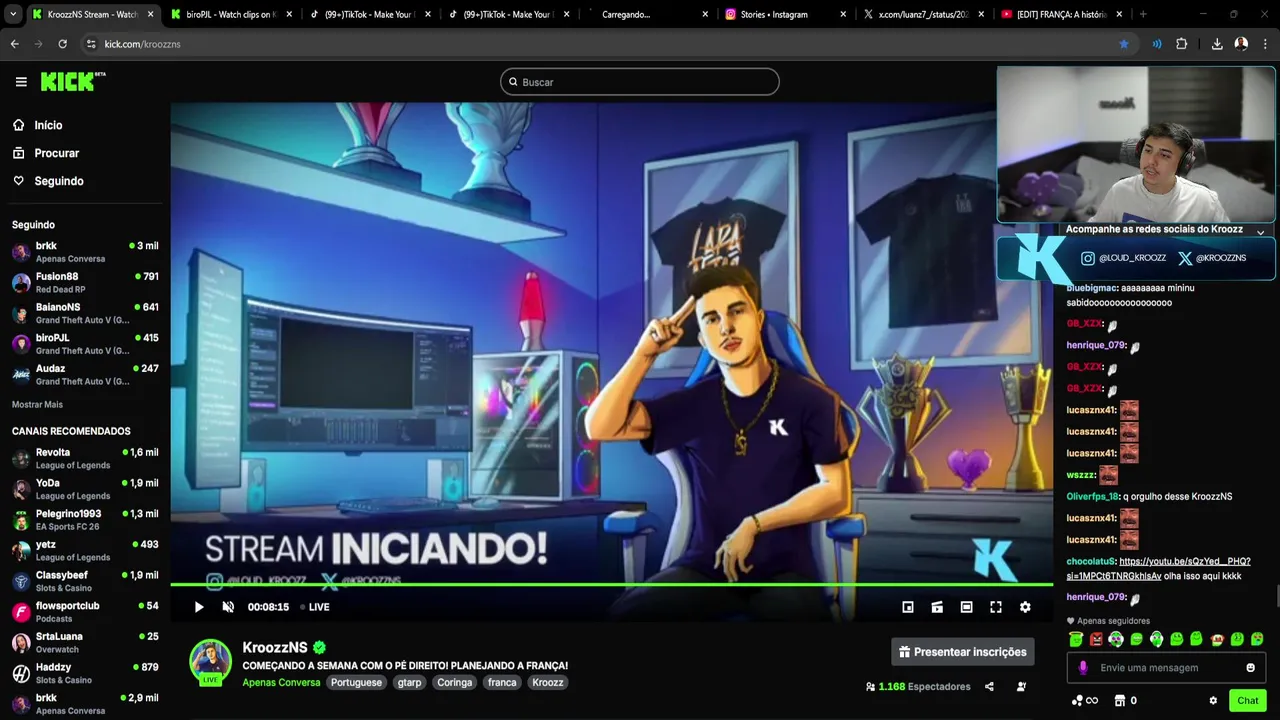Open recommended channel YoDa
Image resolution: width=1280 pixels, height=720 pixels.
click(85, 489)
